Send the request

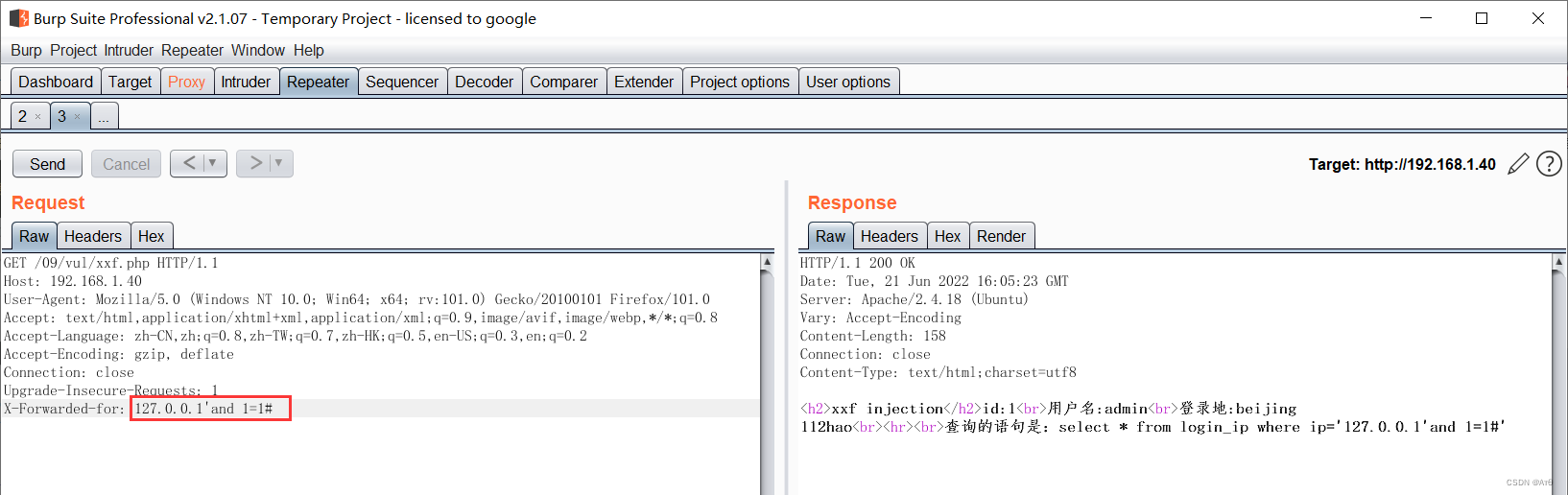tap(47, 164)
